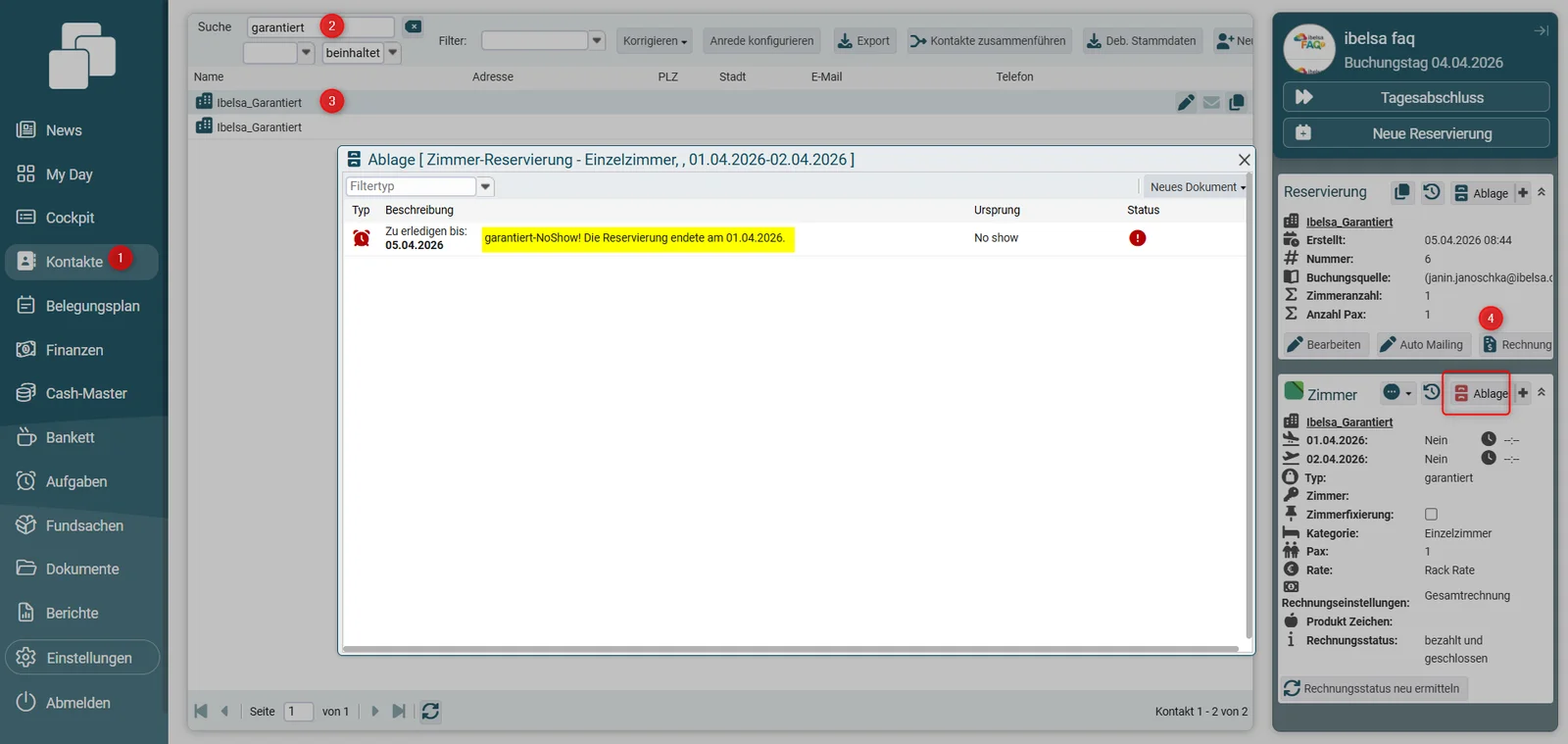Open News in the sidebar

pos(64,130)
